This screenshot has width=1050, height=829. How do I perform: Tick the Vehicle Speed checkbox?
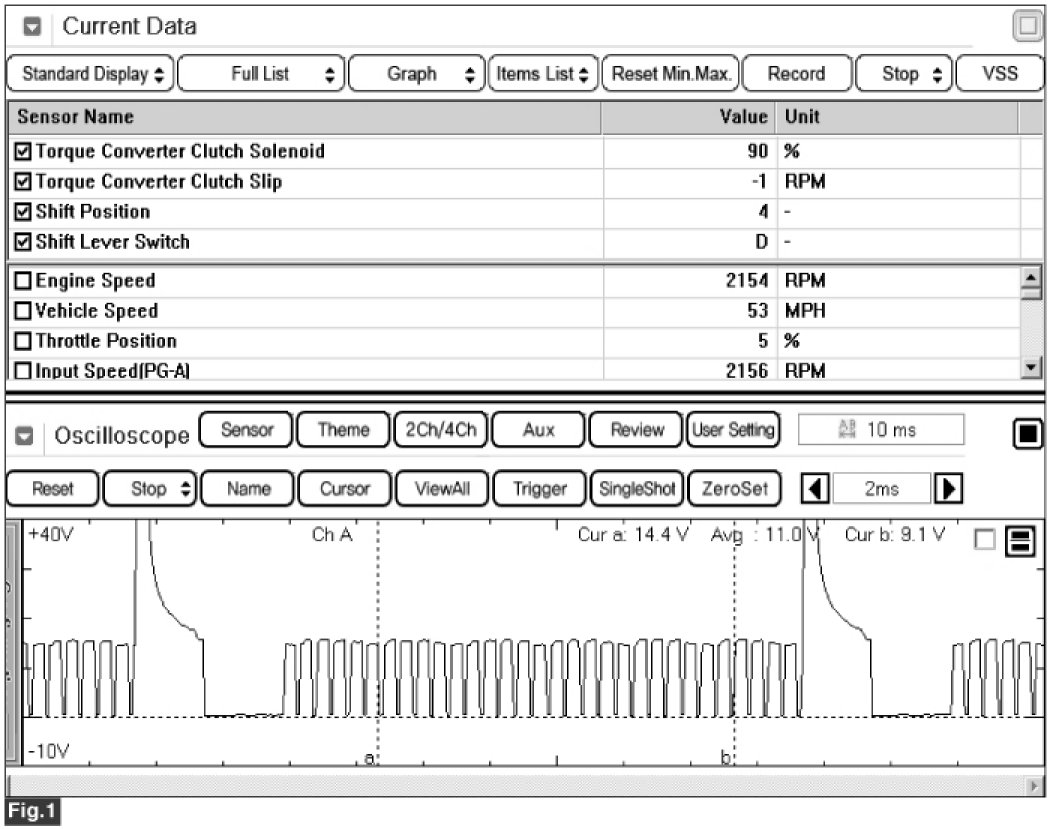[24, 311]
